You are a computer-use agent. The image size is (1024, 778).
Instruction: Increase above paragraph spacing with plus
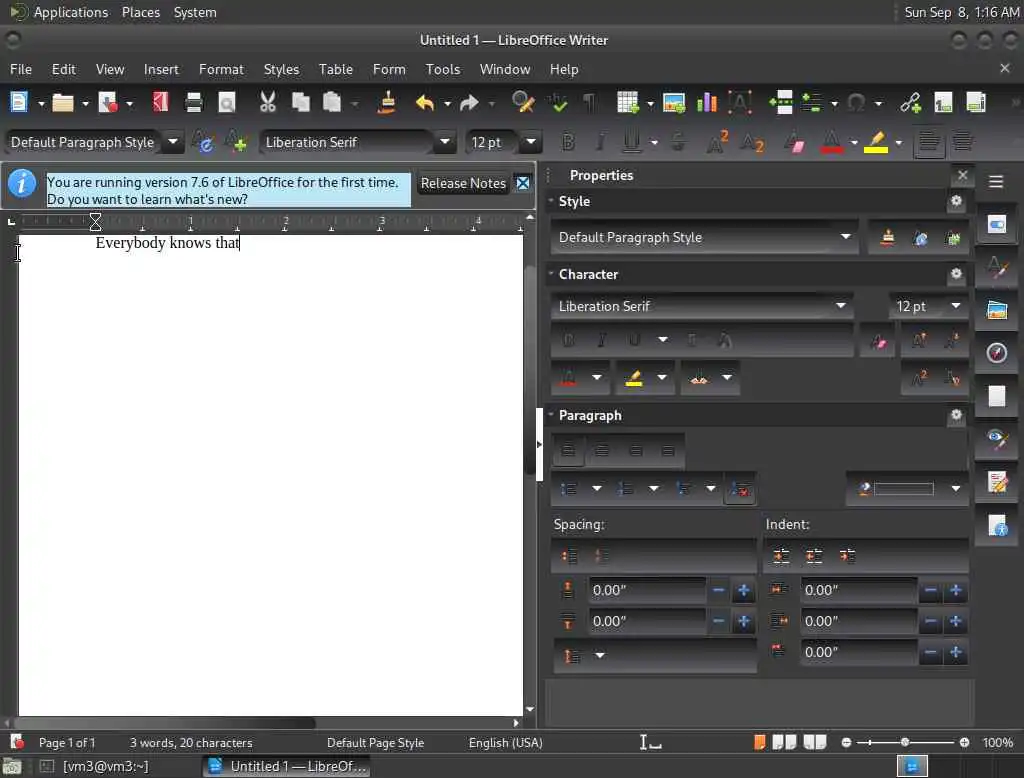[x=743, y=591]
